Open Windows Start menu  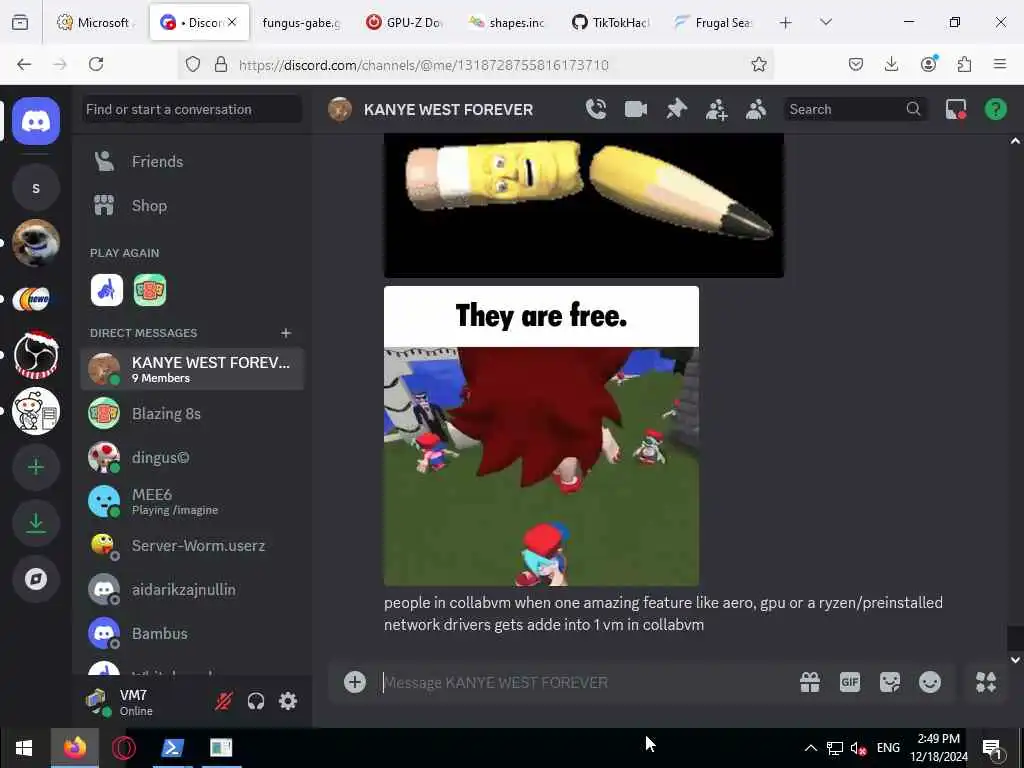pyautogui.click(x=24, y=748)
